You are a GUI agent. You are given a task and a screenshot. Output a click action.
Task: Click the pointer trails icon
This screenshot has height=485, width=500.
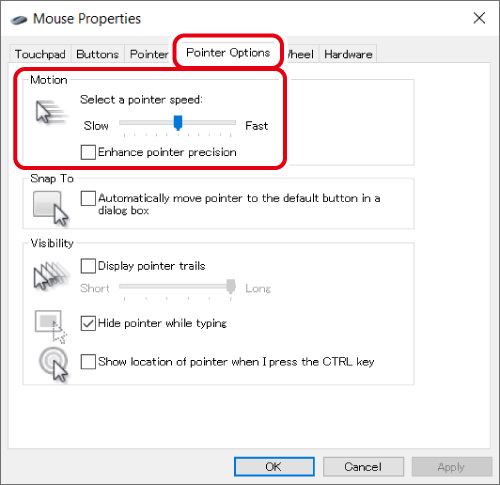point(51,275)
